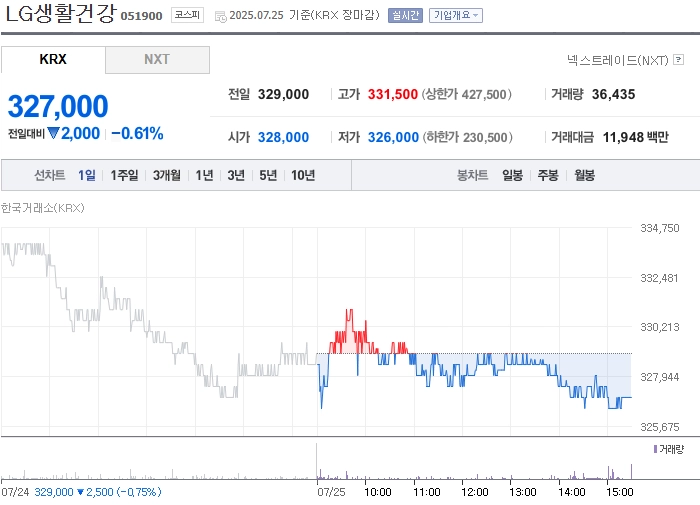The width and height of the screenshot is (700, 505).
Task: Click the trading volume 36,435
Action: pyautogui.click(x=613, y=94)
